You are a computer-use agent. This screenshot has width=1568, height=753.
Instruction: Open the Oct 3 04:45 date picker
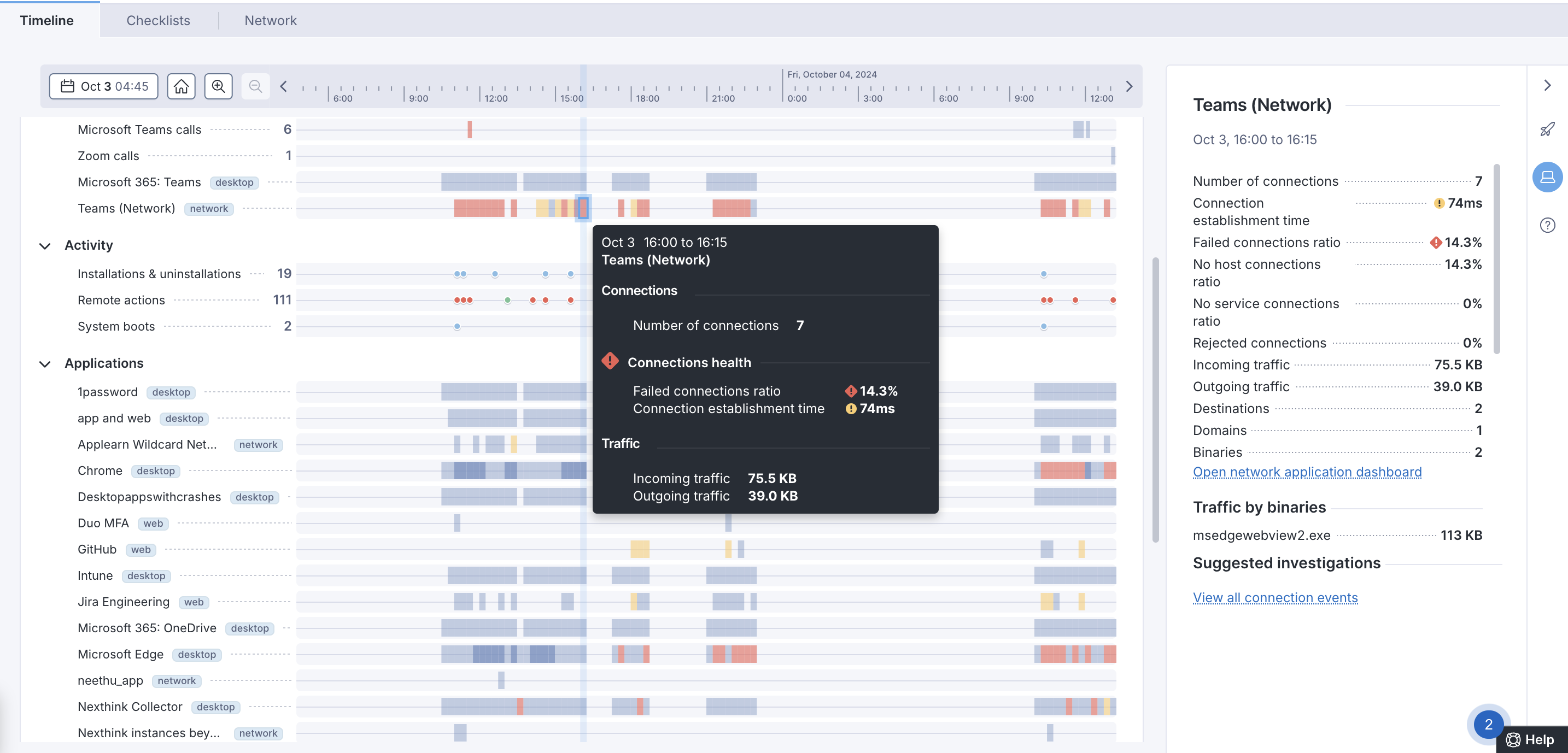point(103,86)
